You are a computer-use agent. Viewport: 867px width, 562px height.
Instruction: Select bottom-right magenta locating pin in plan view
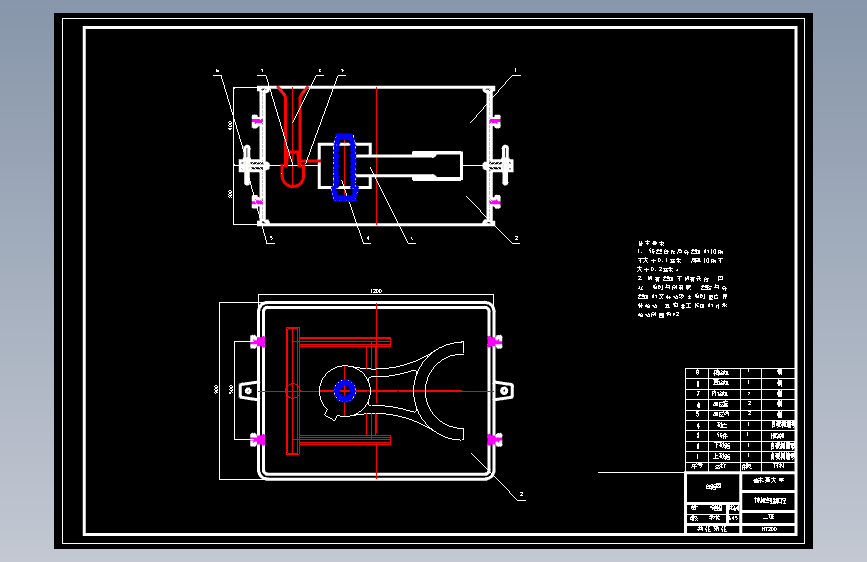tap(495, 440)
